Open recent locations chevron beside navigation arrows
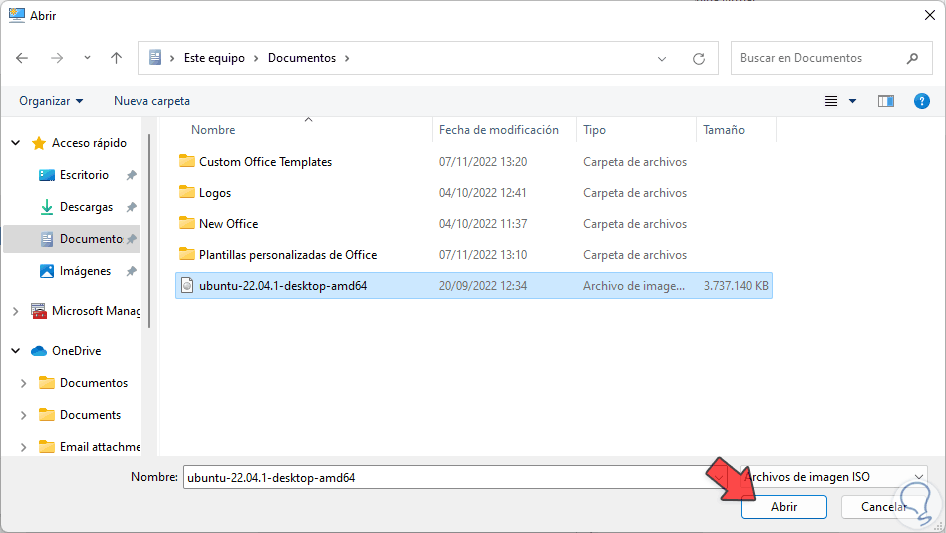 coord(87,58)
